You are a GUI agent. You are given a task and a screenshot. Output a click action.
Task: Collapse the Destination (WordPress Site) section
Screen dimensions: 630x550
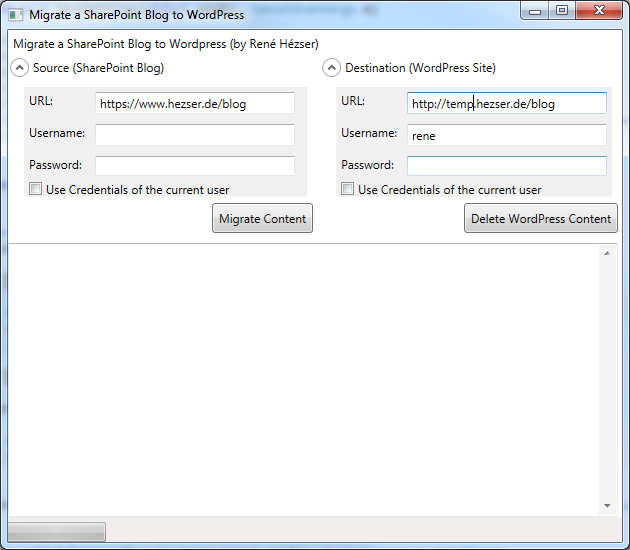[331, 68]
